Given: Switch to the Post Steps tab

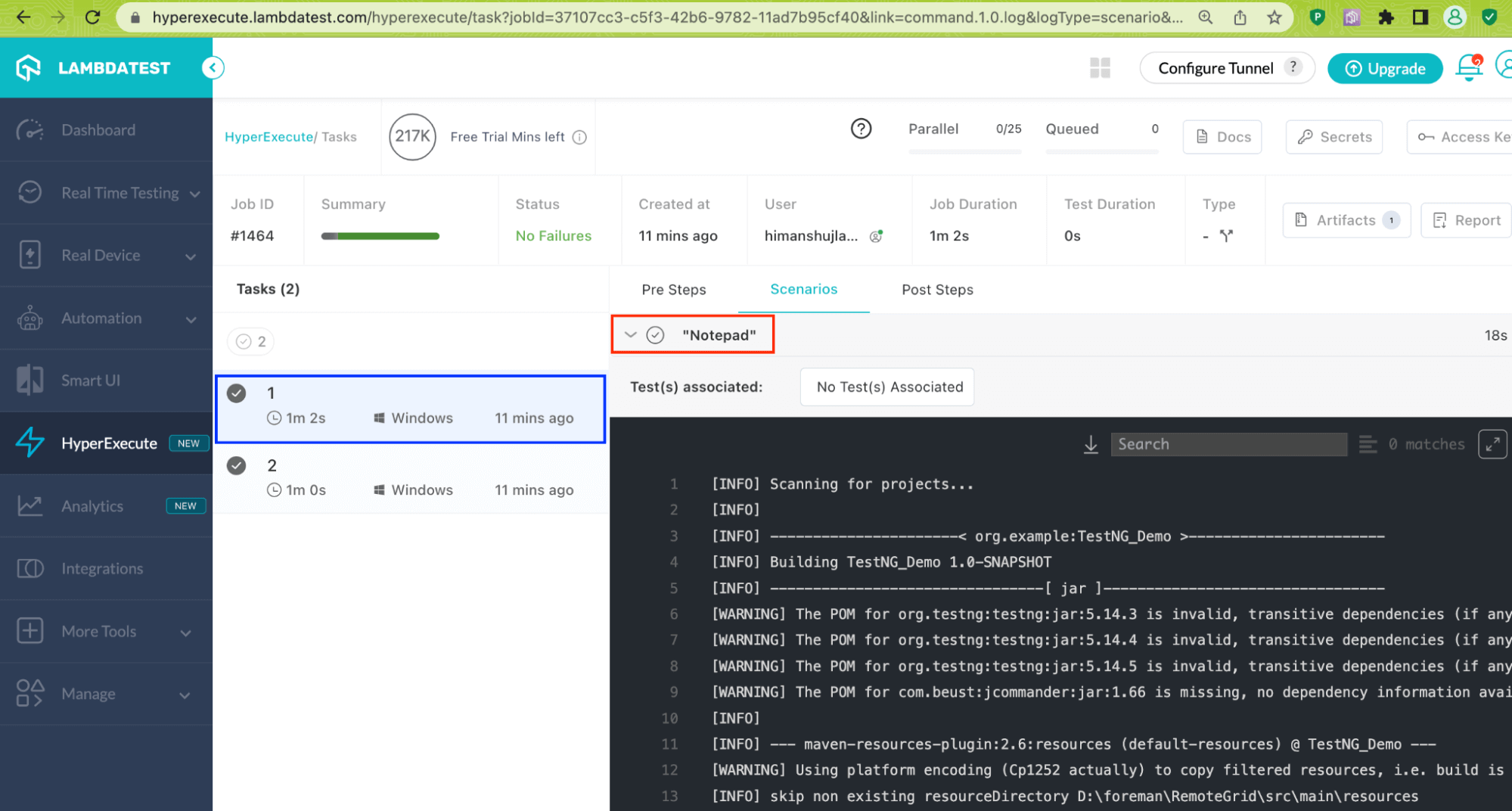Looking at the screenshot, I should pyautogui.click(x=937, y=290).
